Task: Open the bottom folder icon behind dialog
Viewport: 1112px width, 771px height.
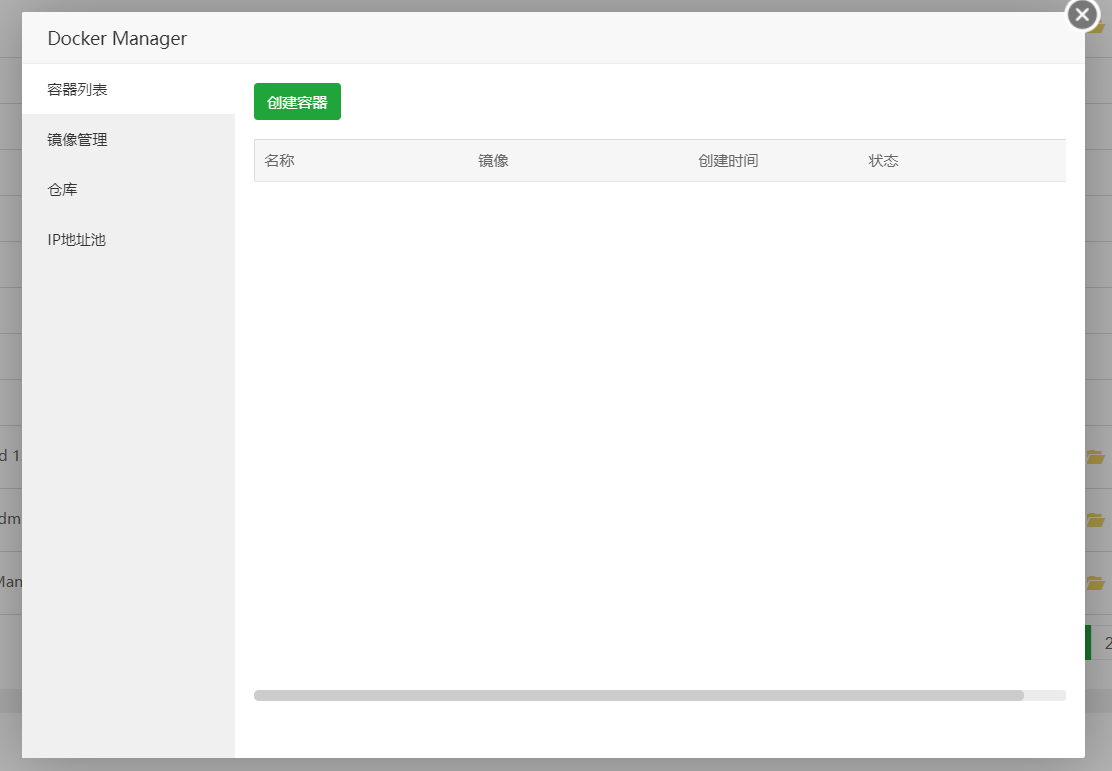Action: pyautogui.click(x=1095, y=581)
